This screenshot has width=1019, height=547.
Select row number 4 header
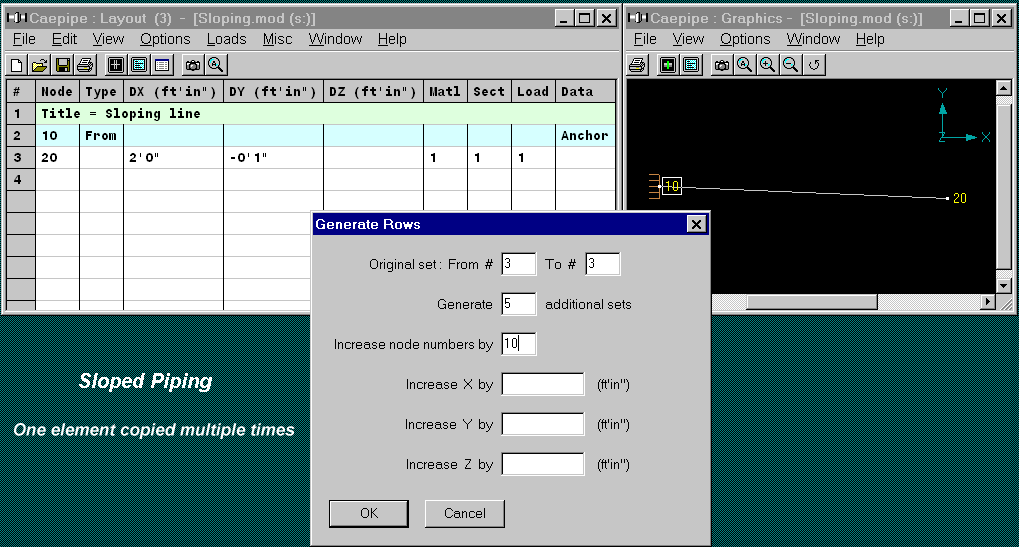[x=20, y=180]
